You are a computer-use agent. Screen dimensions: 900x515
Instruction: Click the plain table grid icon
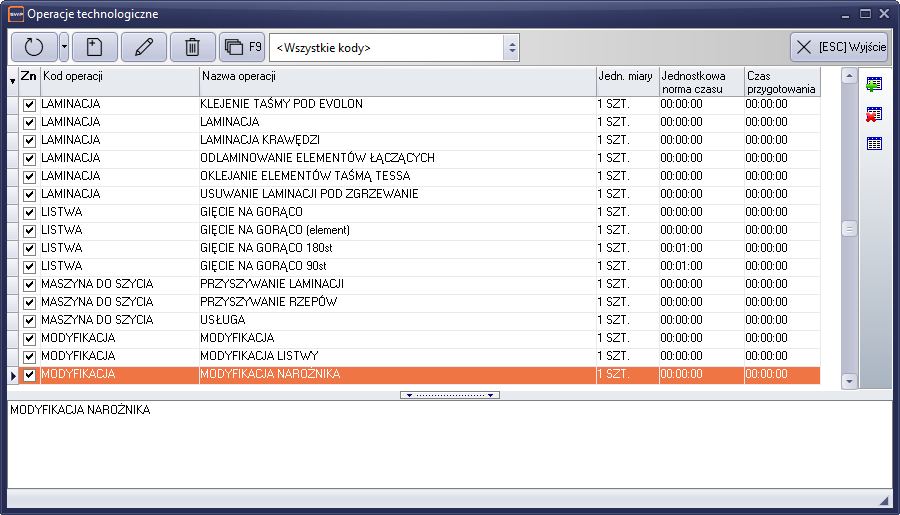tap(874, 144)
